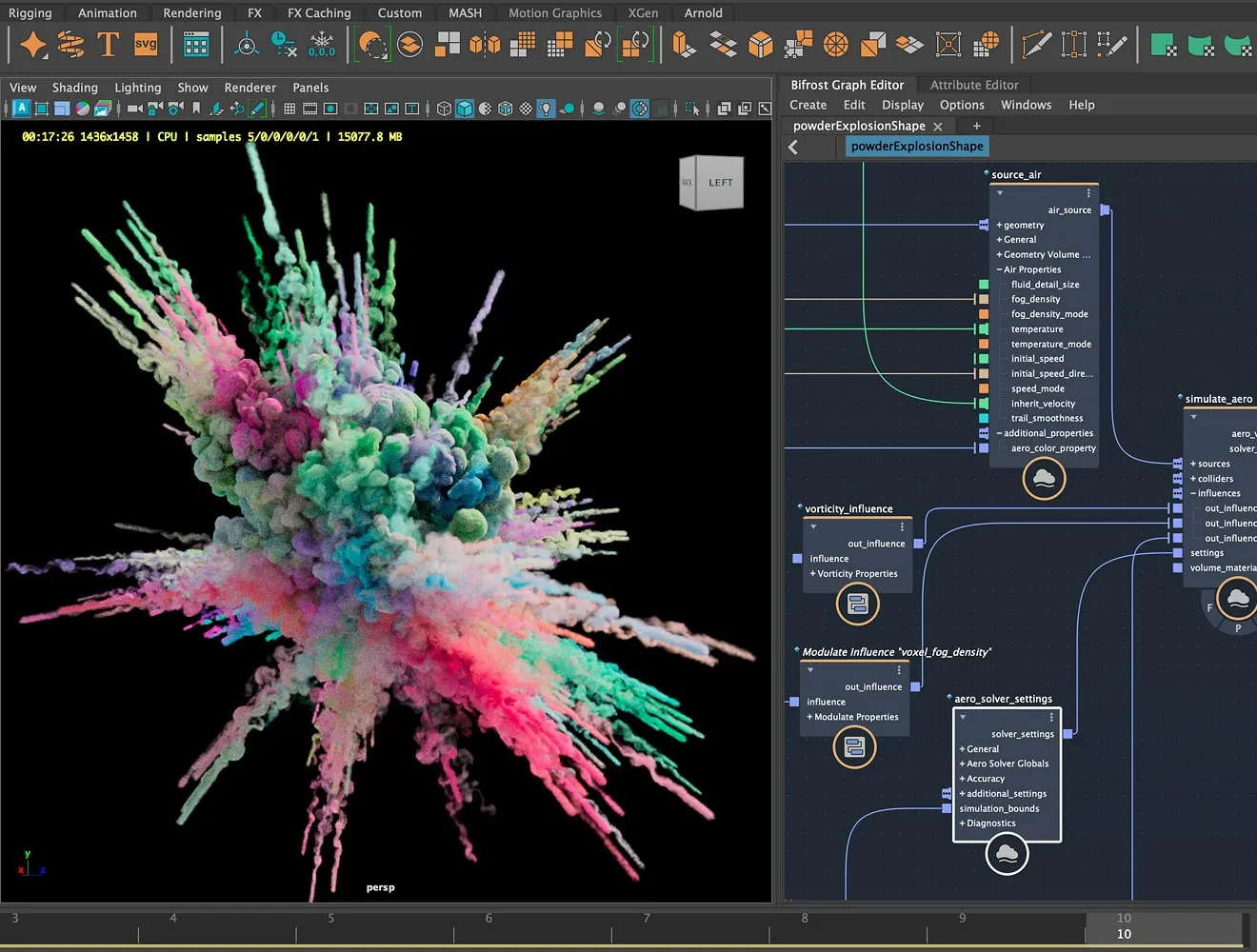
Task: Click the smooth shading cube icon
Action: 464,108
